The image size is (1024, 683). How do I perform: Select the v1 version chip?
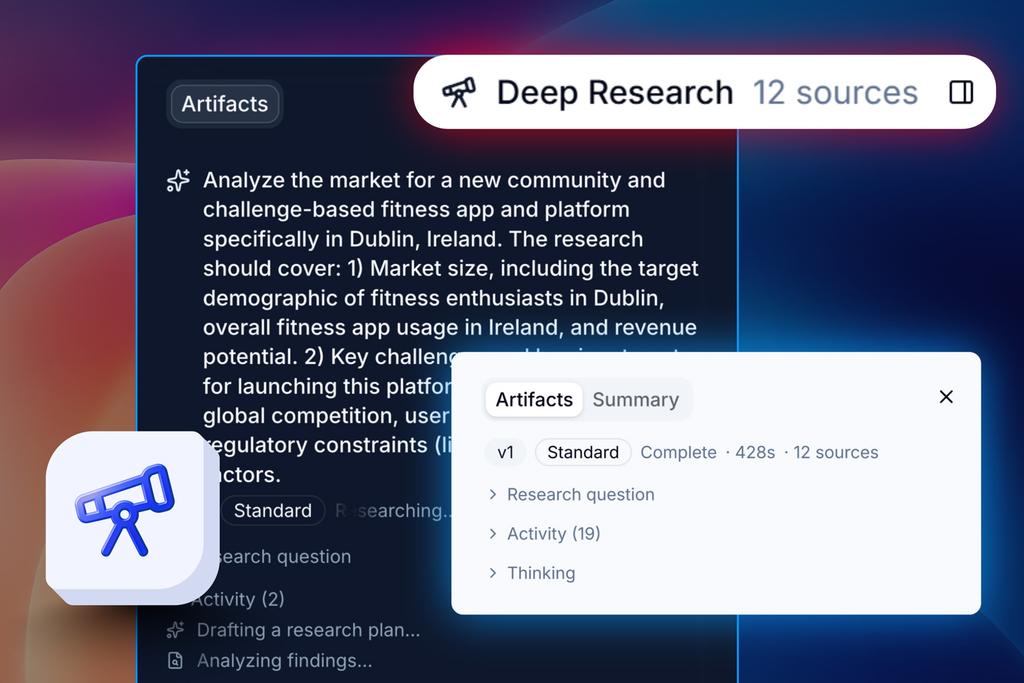(x=505, y=453)
